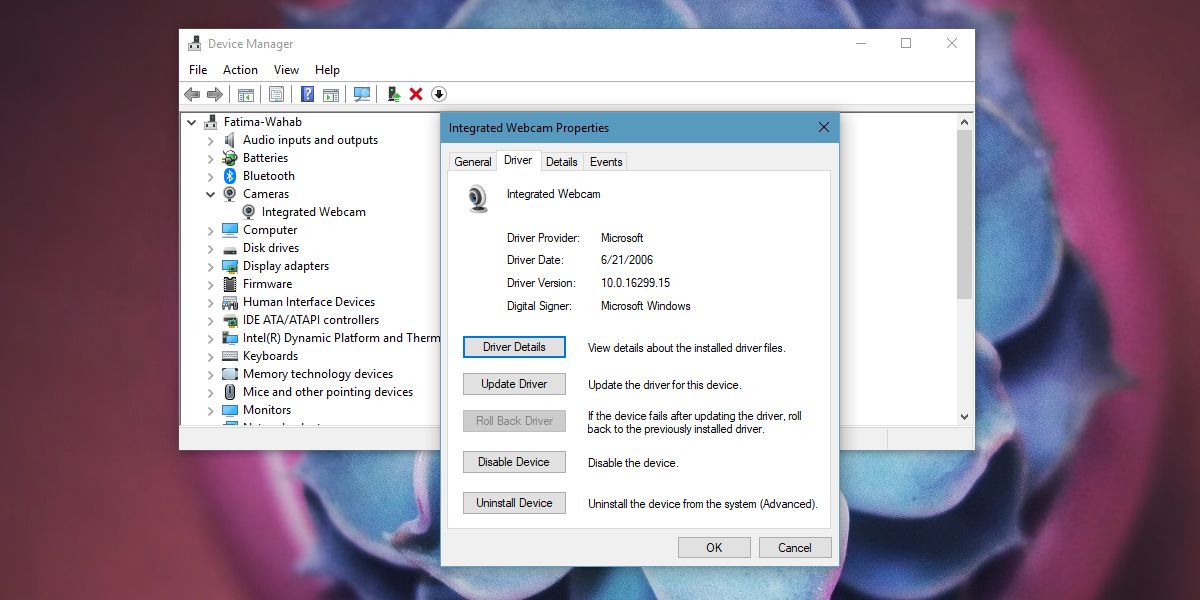The image size is (1200, 600).
Task: Select the Cameras tree label
Action: click(x=266, y=194)
